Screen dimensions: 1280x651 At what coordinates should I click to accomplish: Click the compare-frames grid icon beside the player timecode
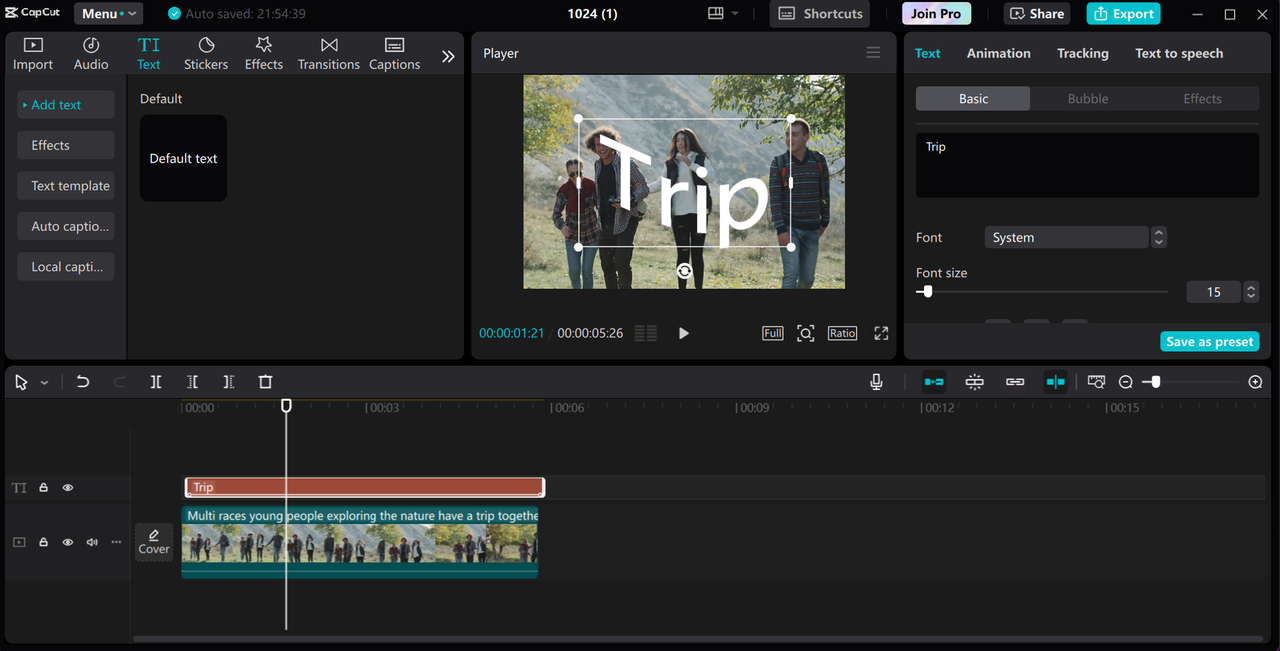click(x=646, y=333)
